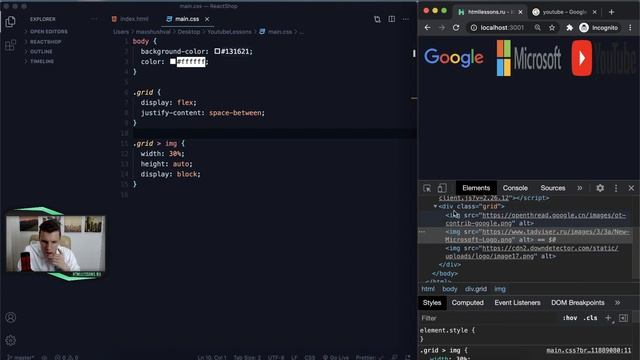
Task: Select the DevTools Sources tab
Action: tap(553, 188)
